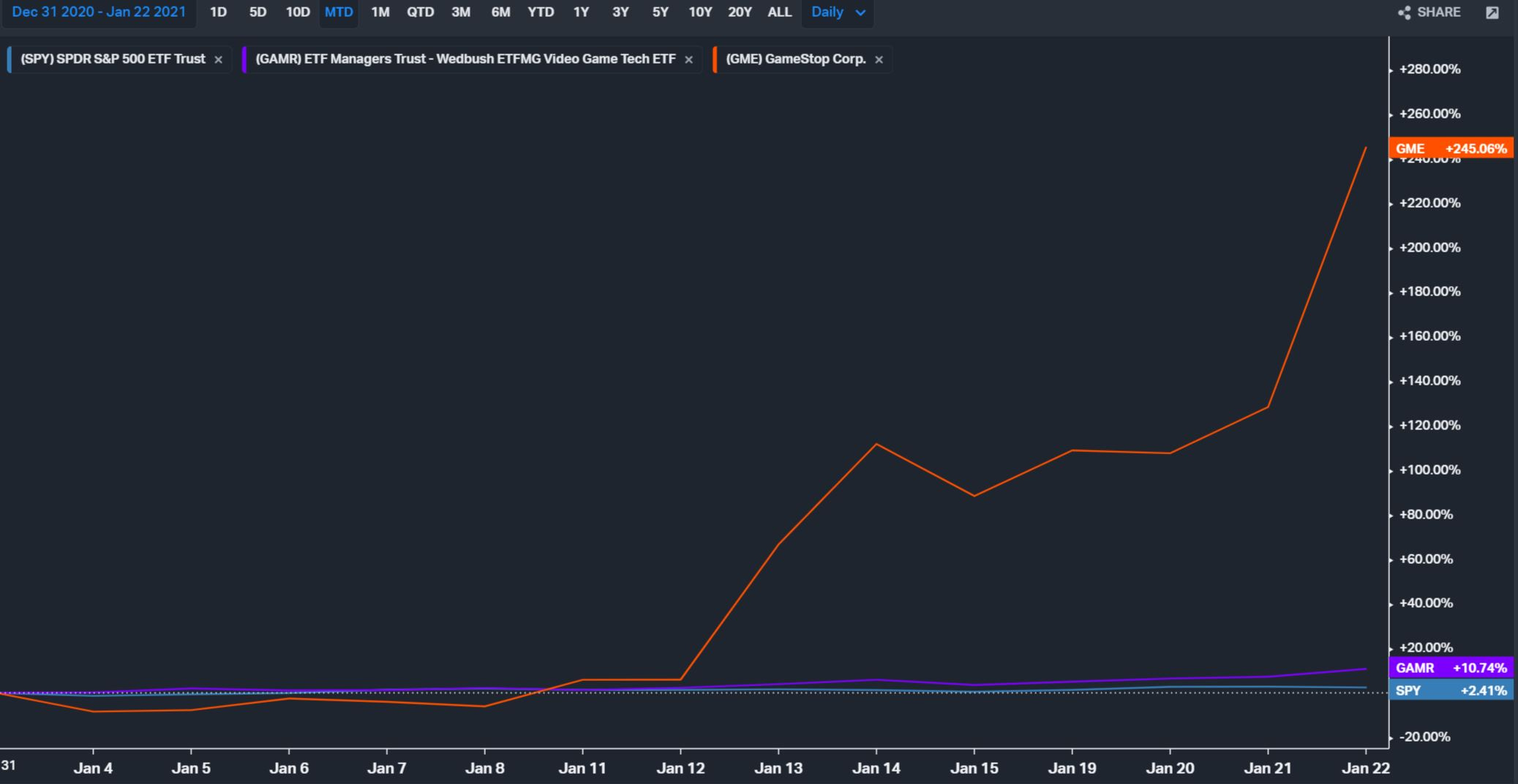Select the 1M time range
1518x784 pixels.
tap(380, 12)
